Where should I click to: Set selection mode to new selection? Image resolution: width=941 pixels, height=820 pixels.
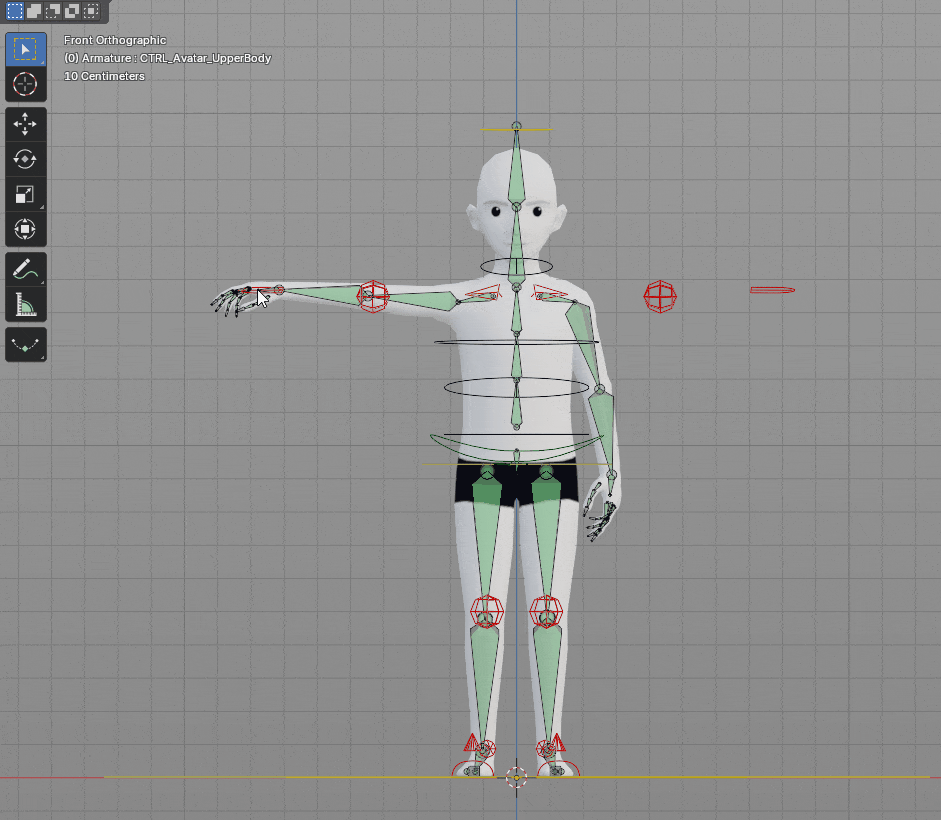pos(15,11)
